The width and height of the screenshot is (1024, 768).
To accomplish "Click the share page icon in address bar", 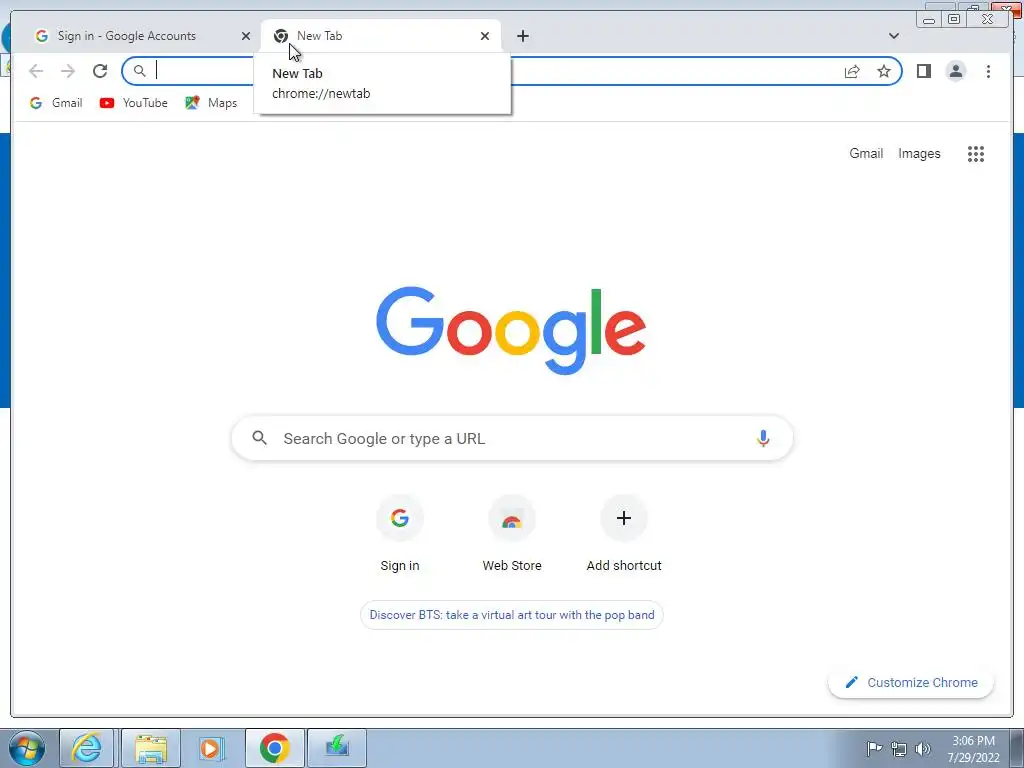I will (x=852, y=71).
